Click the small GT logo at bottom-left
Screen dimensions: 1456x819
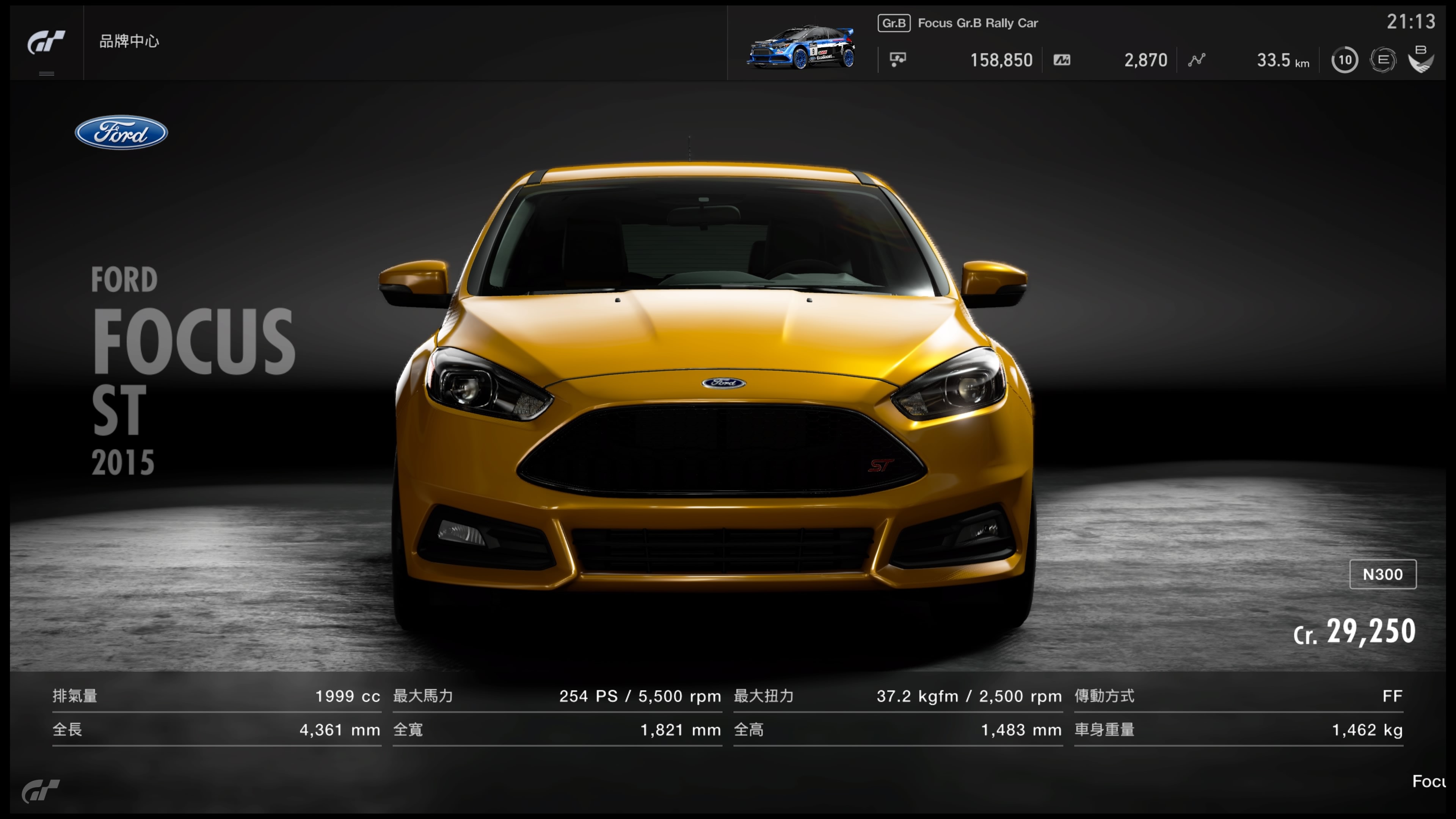coord(40,791)
